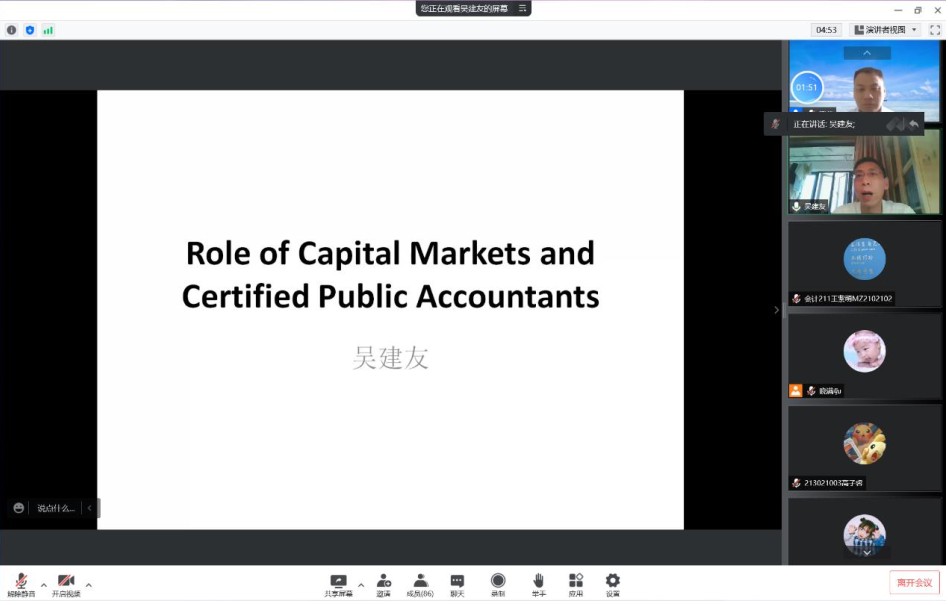Open the Invite (邀请) icon

point(384,581)
